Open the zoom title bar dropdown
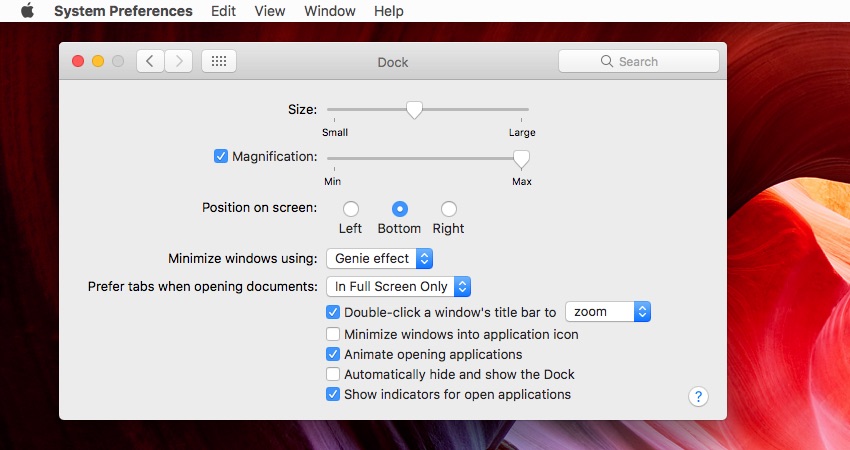Viewport: 850px width, 450px height. pos(608,312)
